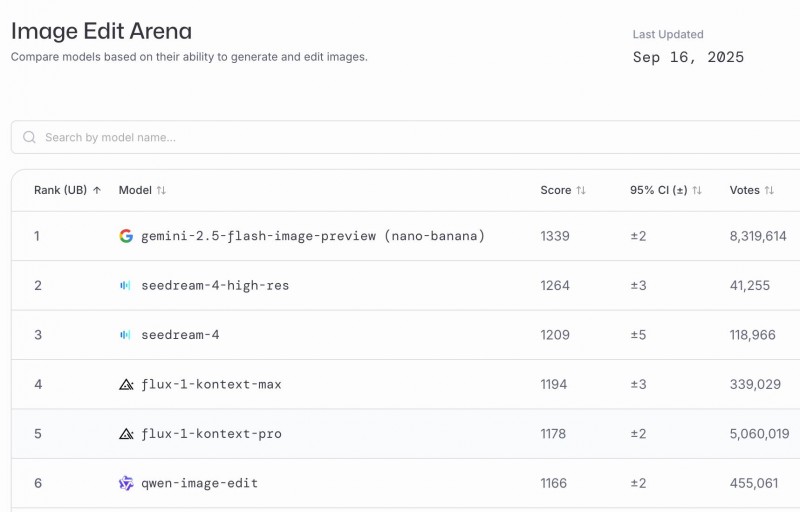
Task: Click the Google logo beside gemini-2.5-flash-image-preview
Action: pyautogui.click(x=126, y=236)
